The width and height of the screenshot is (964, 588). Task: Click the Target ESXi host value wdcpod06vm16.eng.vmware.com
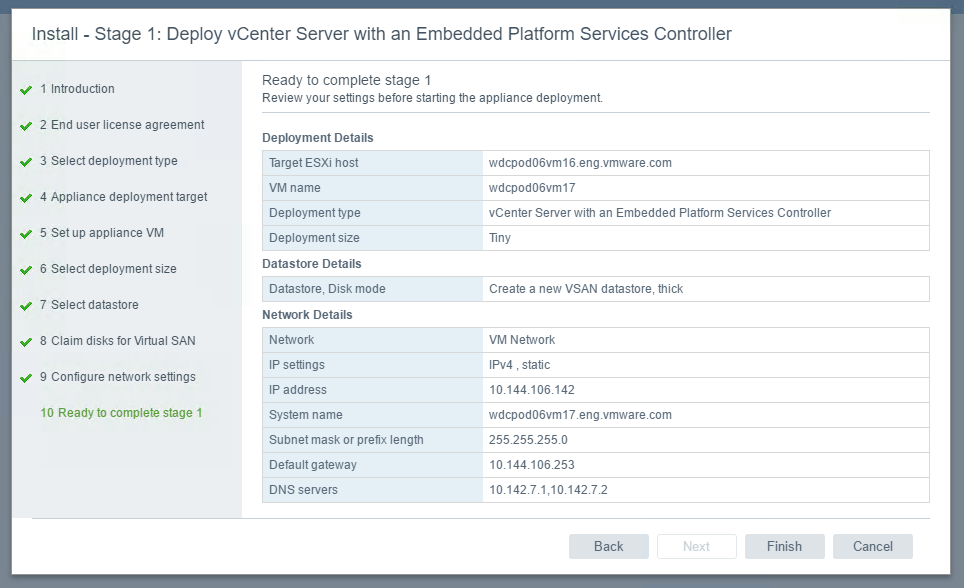click(x=580, y=163)
